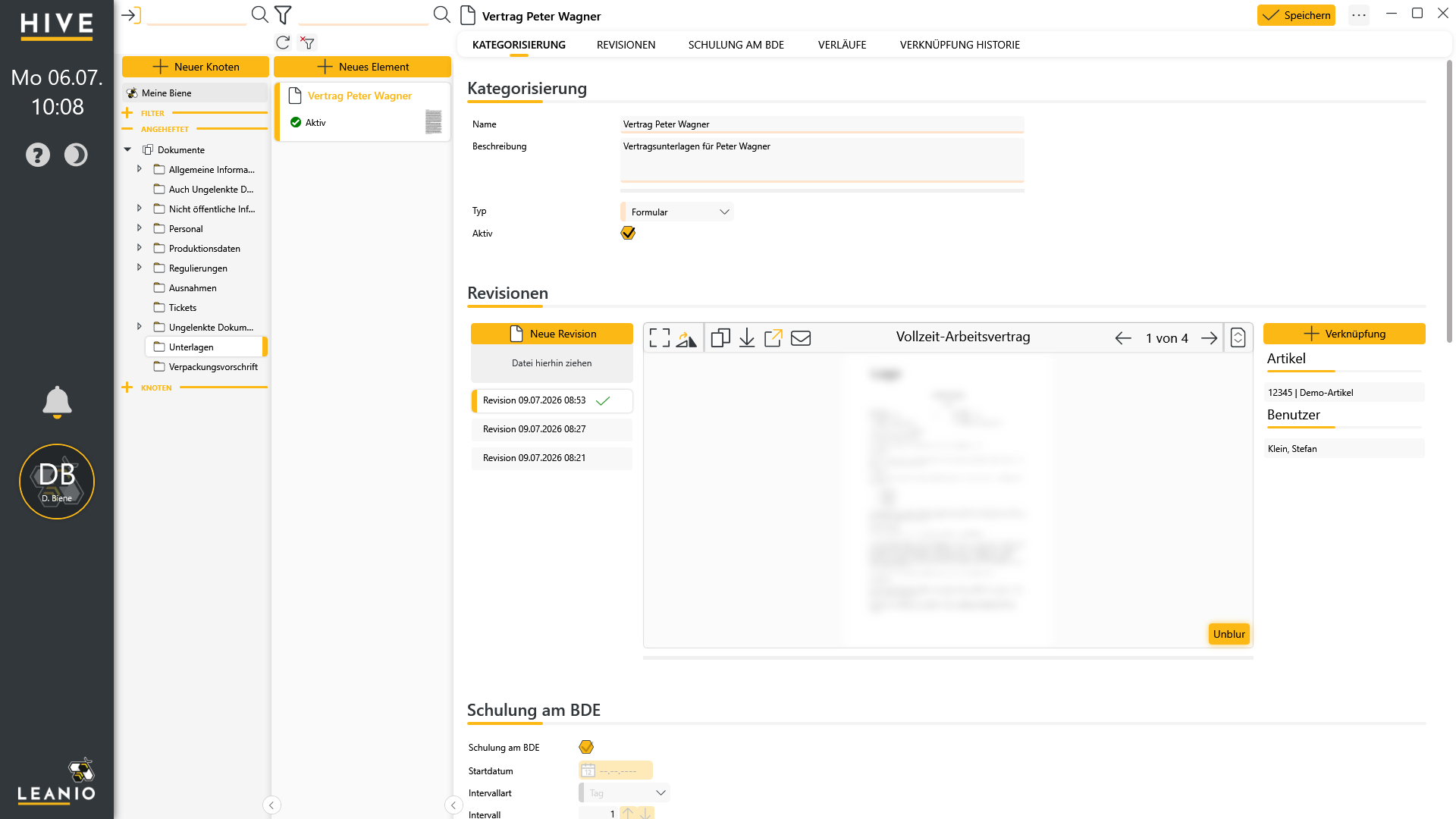Open the notifications bell
The height and width of the screenshot is (819, 1456).
[57, 402]
